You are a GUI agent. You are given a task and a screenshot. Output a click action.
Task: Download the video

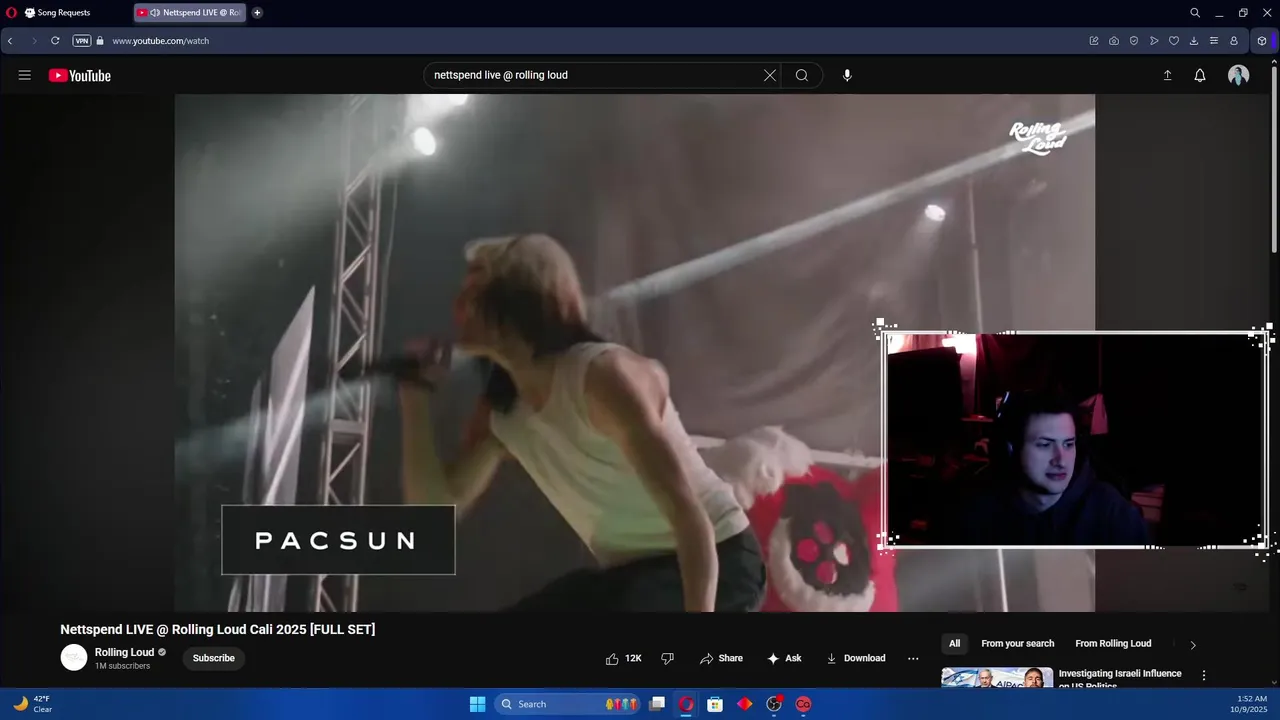coord(856,658)
